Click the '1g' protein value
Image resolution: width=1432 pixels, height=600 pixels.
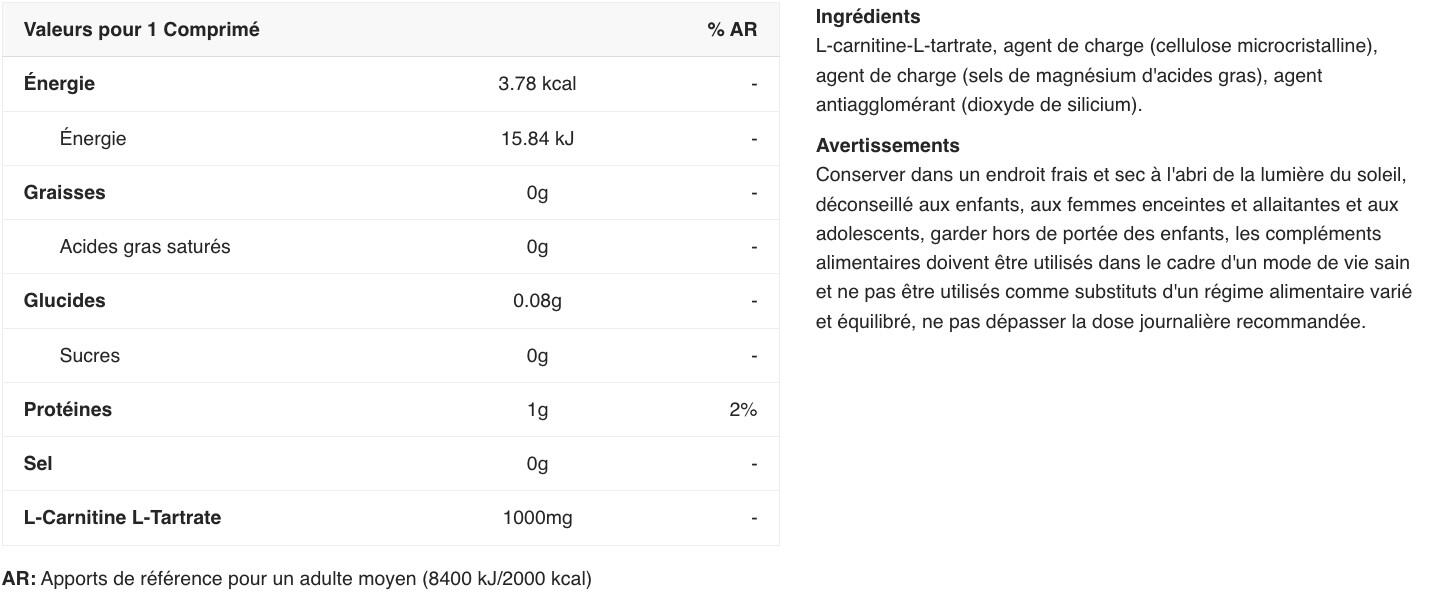click(x=537, y=410)
